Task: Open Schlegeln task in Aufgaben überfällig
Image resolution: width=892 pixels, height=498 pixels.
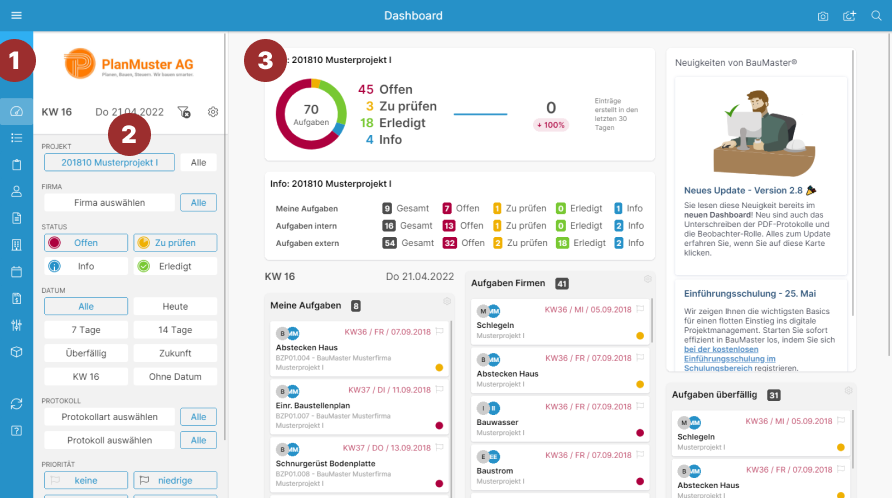Action: pos(761,434)
